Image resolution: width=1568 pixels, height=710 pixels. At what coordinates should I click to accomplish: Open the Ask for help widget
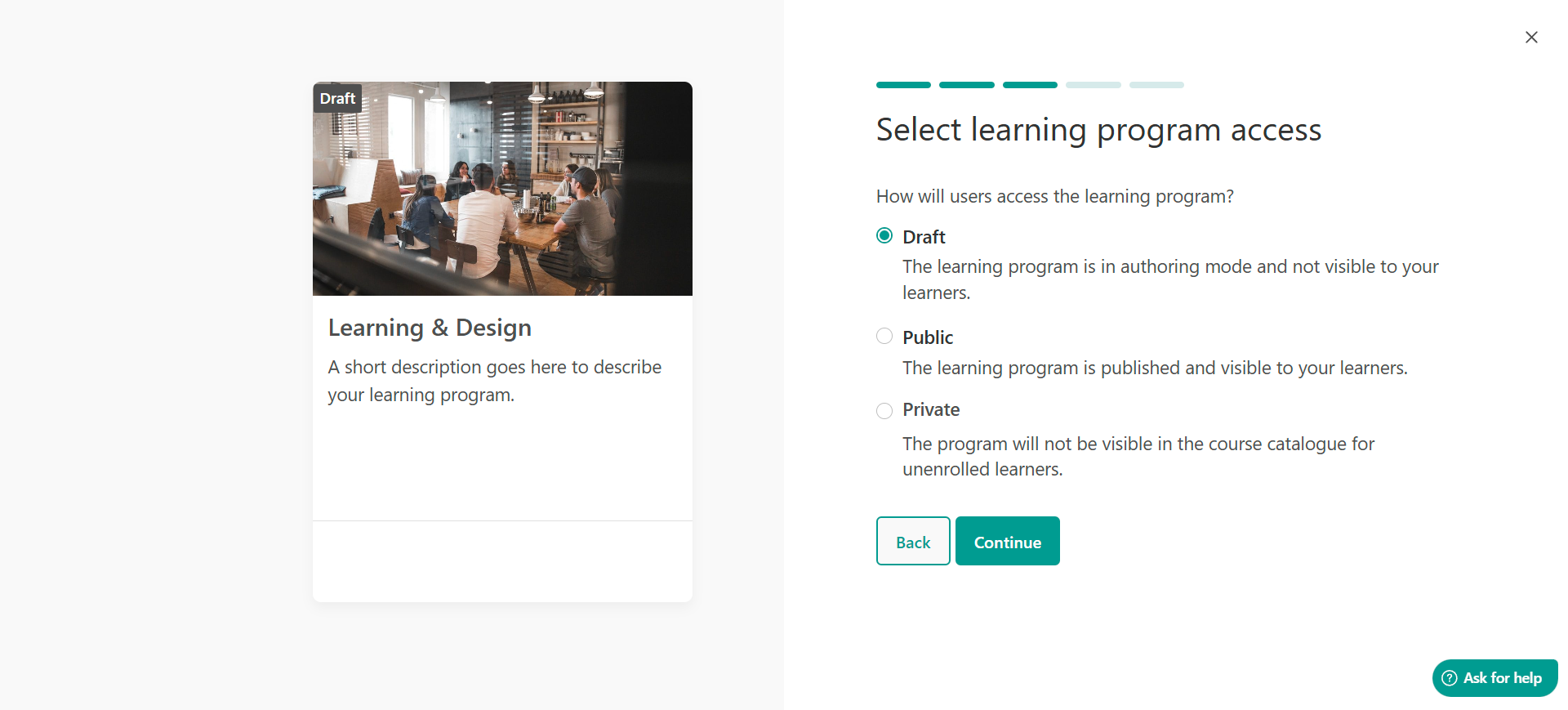[1495, 678]
